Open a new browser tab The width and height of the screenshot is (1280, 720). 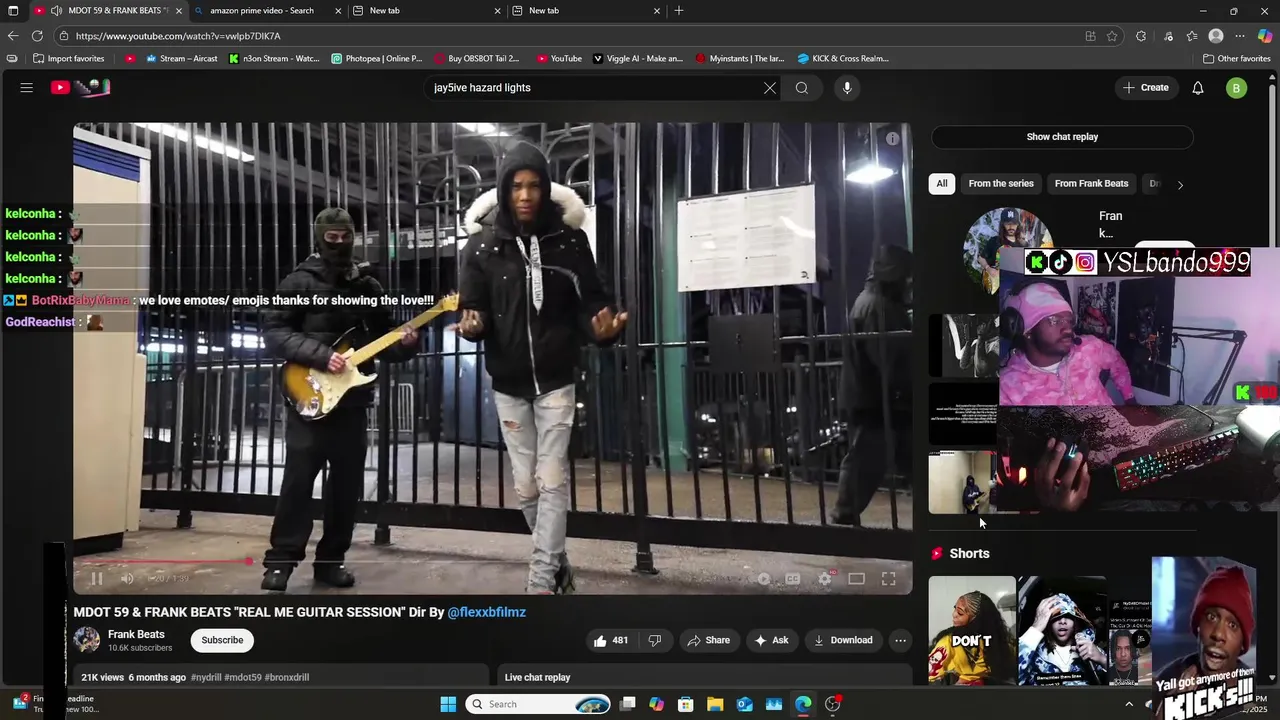(x=679, y=11)
